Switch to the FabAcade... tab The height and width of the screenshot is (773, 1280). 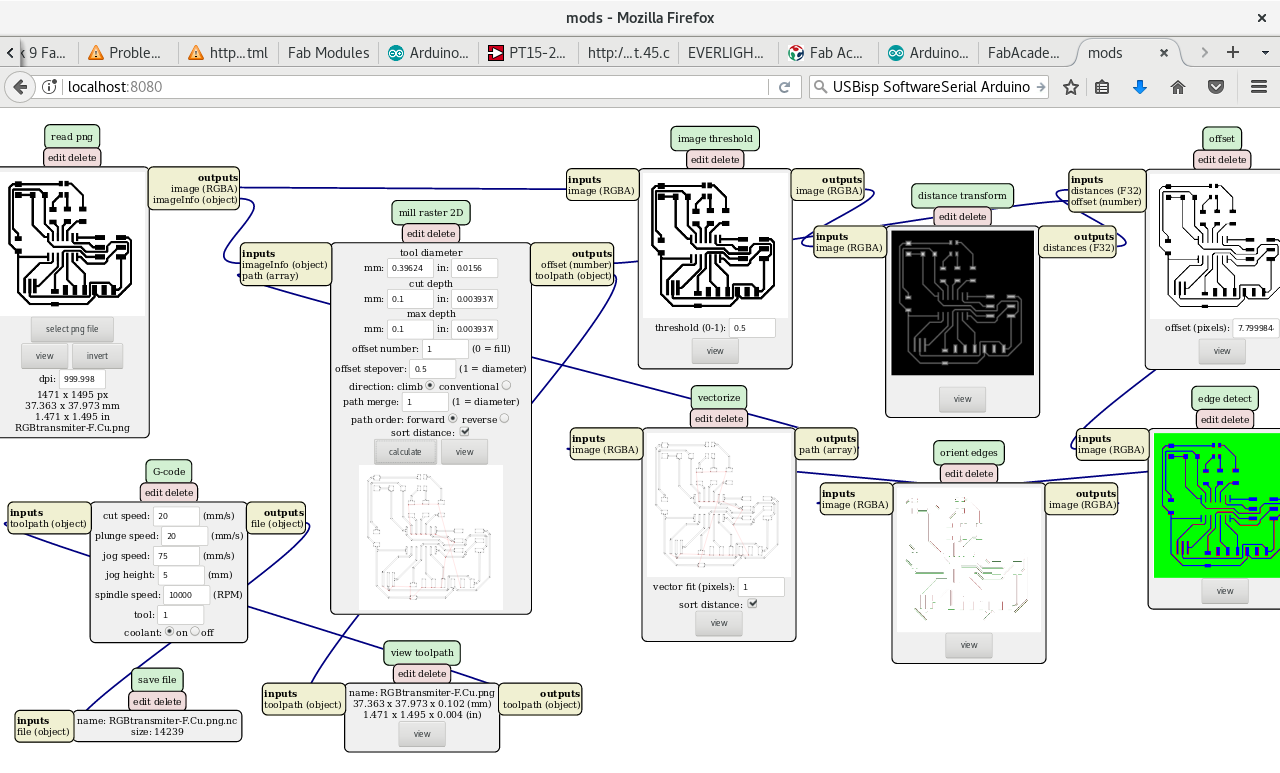click(x=1028, y=53)
